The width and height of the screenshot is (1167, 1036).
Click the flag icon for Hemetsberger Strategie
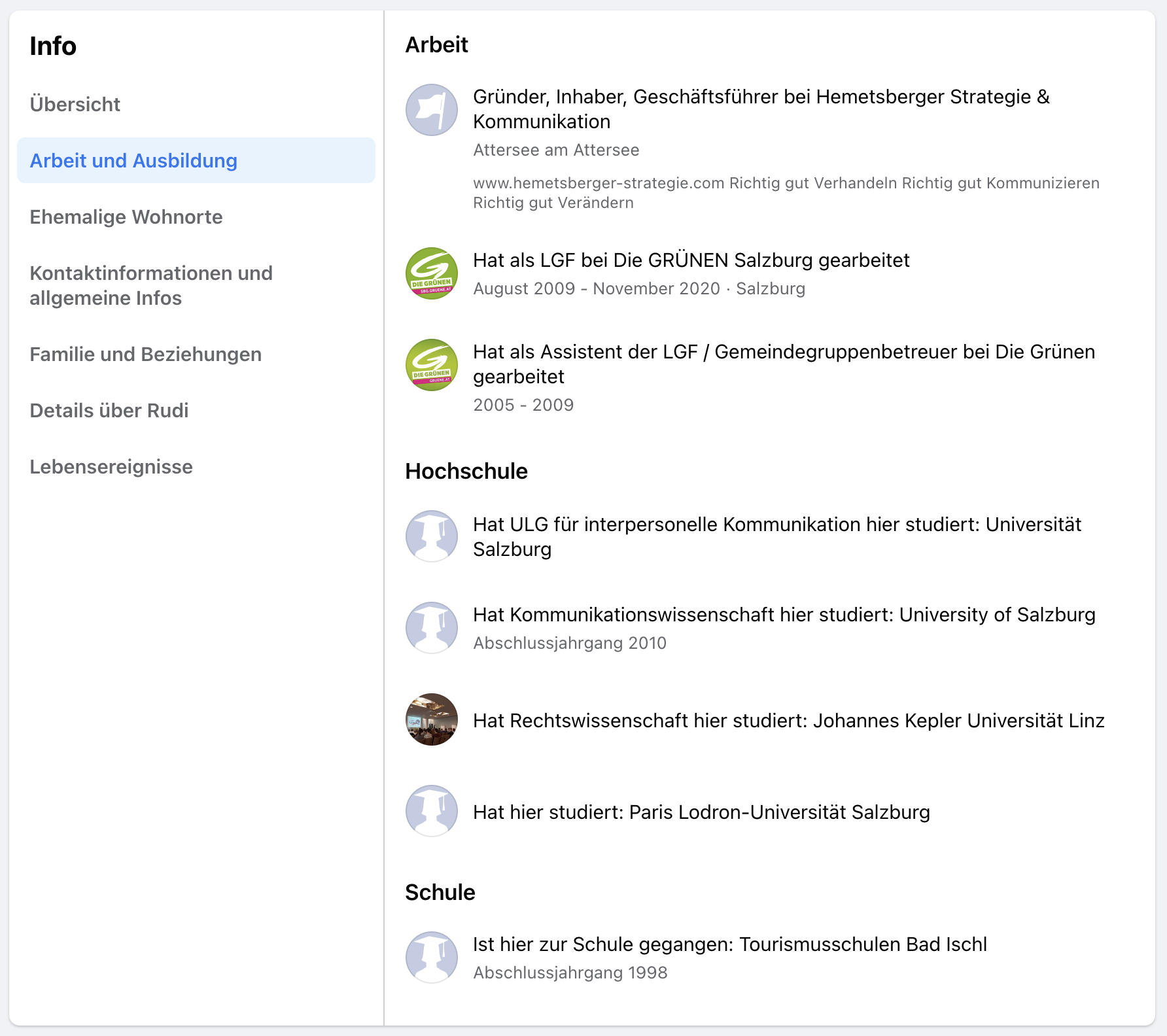tap(432, 110)
